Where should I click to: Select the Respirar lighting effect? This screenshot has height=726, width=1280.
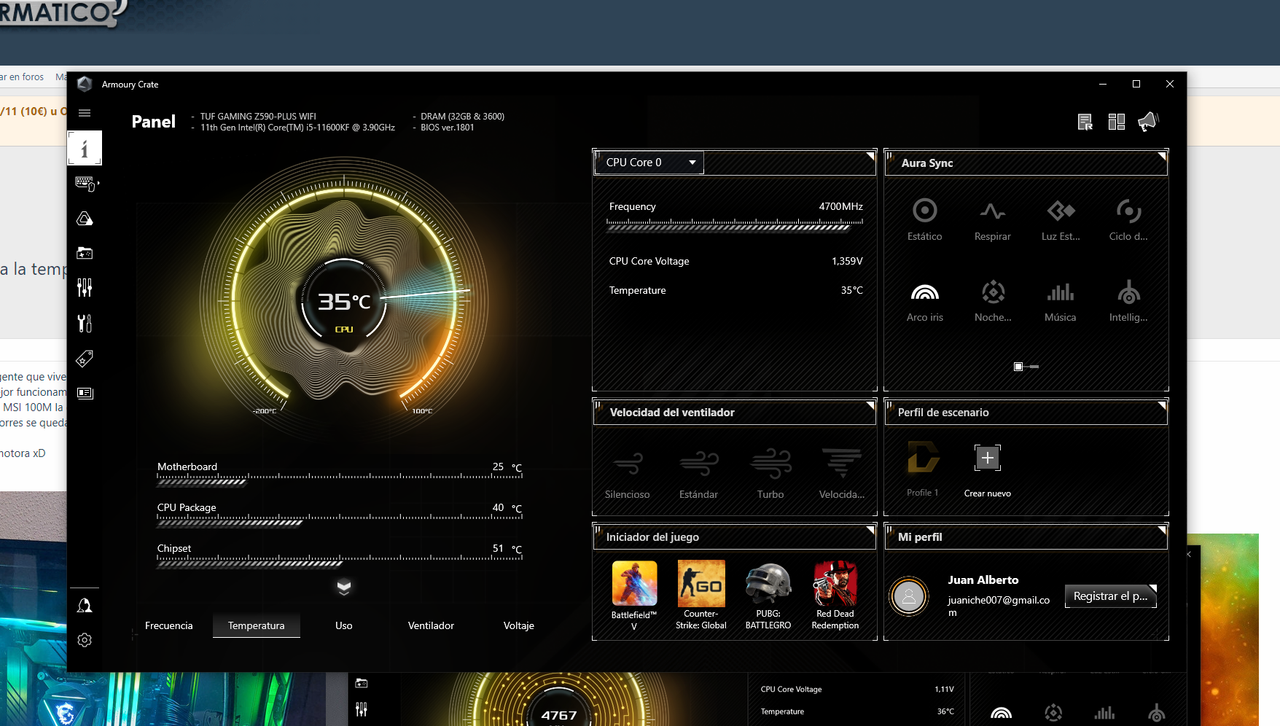point(992,220)
